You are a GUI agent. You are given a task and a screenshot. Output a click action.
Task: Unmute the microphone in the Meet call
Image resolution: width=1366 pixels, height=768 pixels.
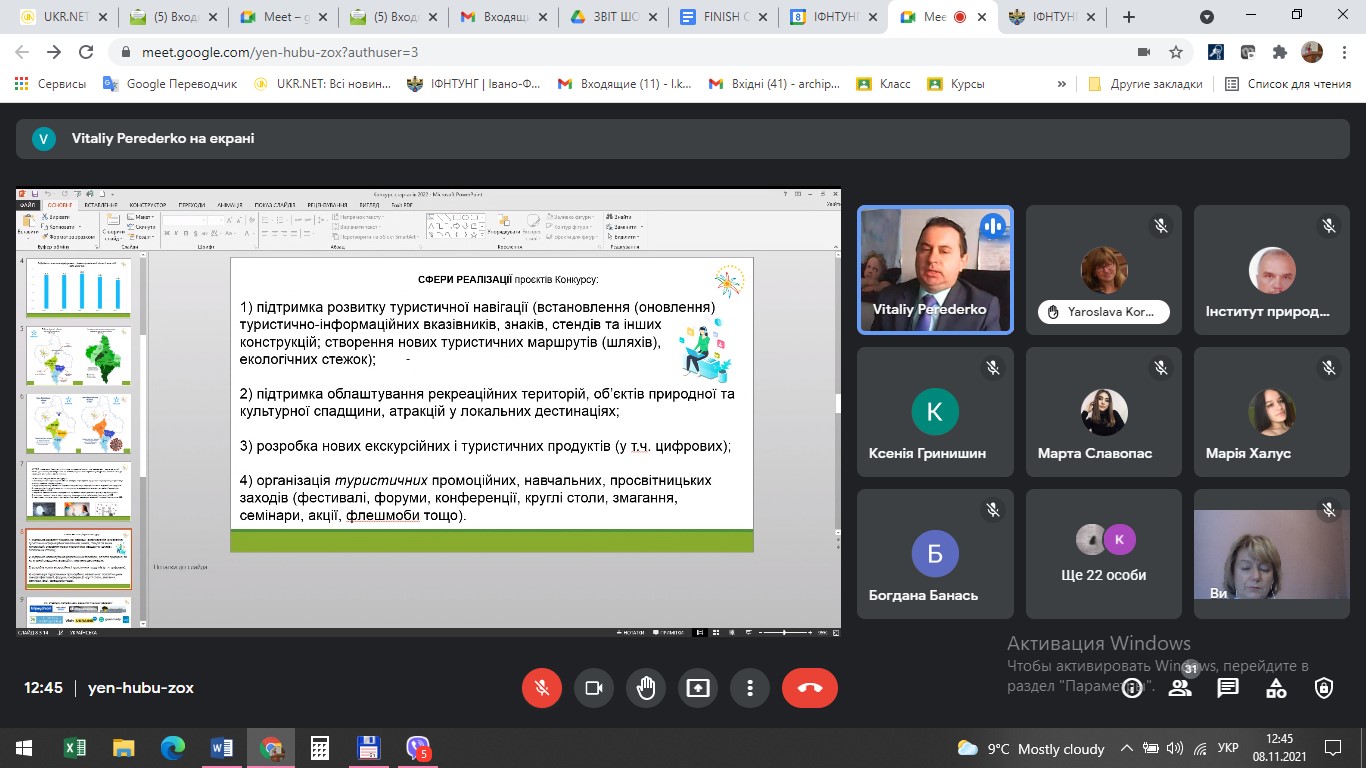[542, 688]
